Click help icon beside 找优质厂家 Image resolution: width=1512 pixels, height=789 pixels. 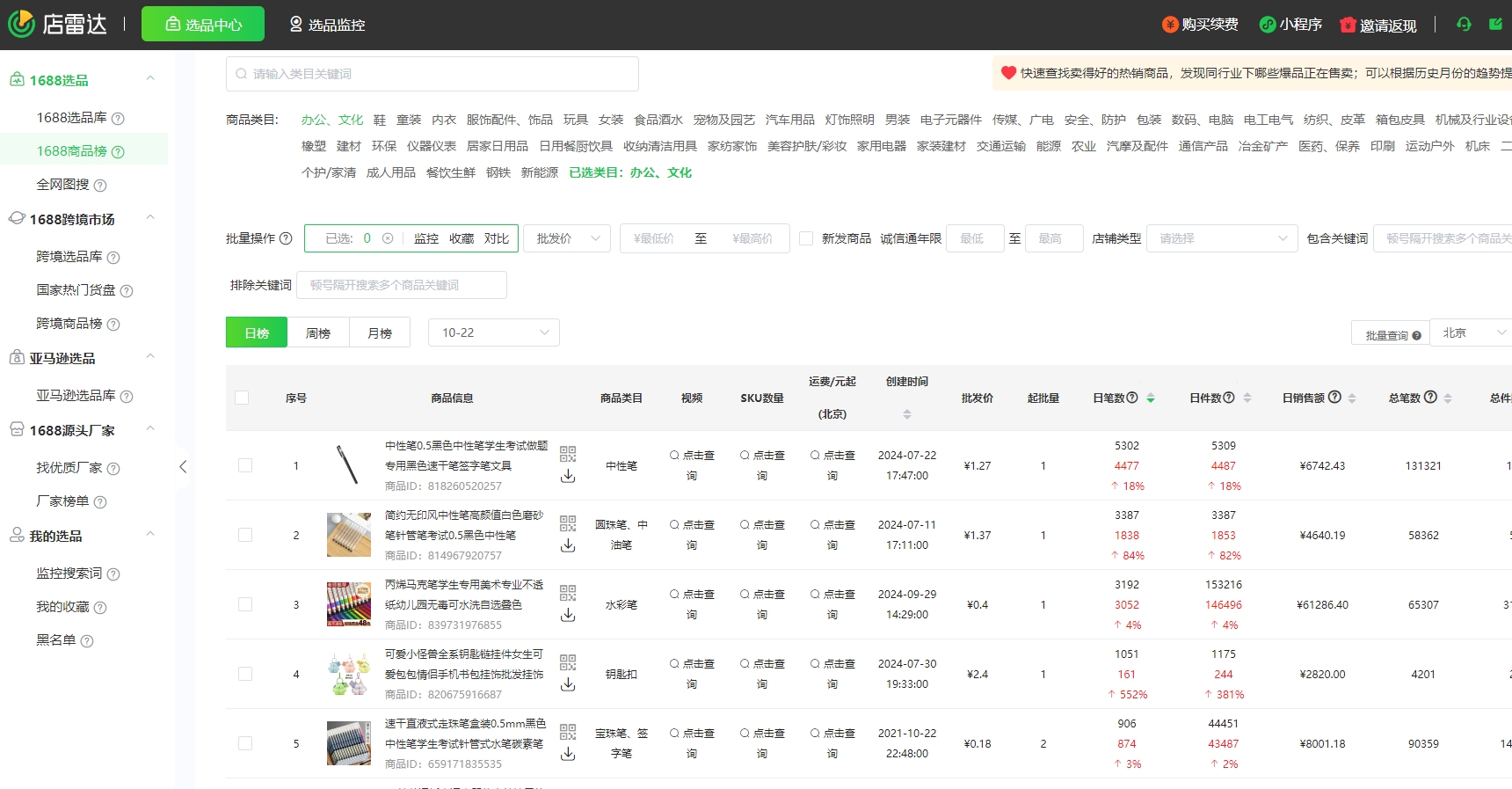[x=113, y=469]
